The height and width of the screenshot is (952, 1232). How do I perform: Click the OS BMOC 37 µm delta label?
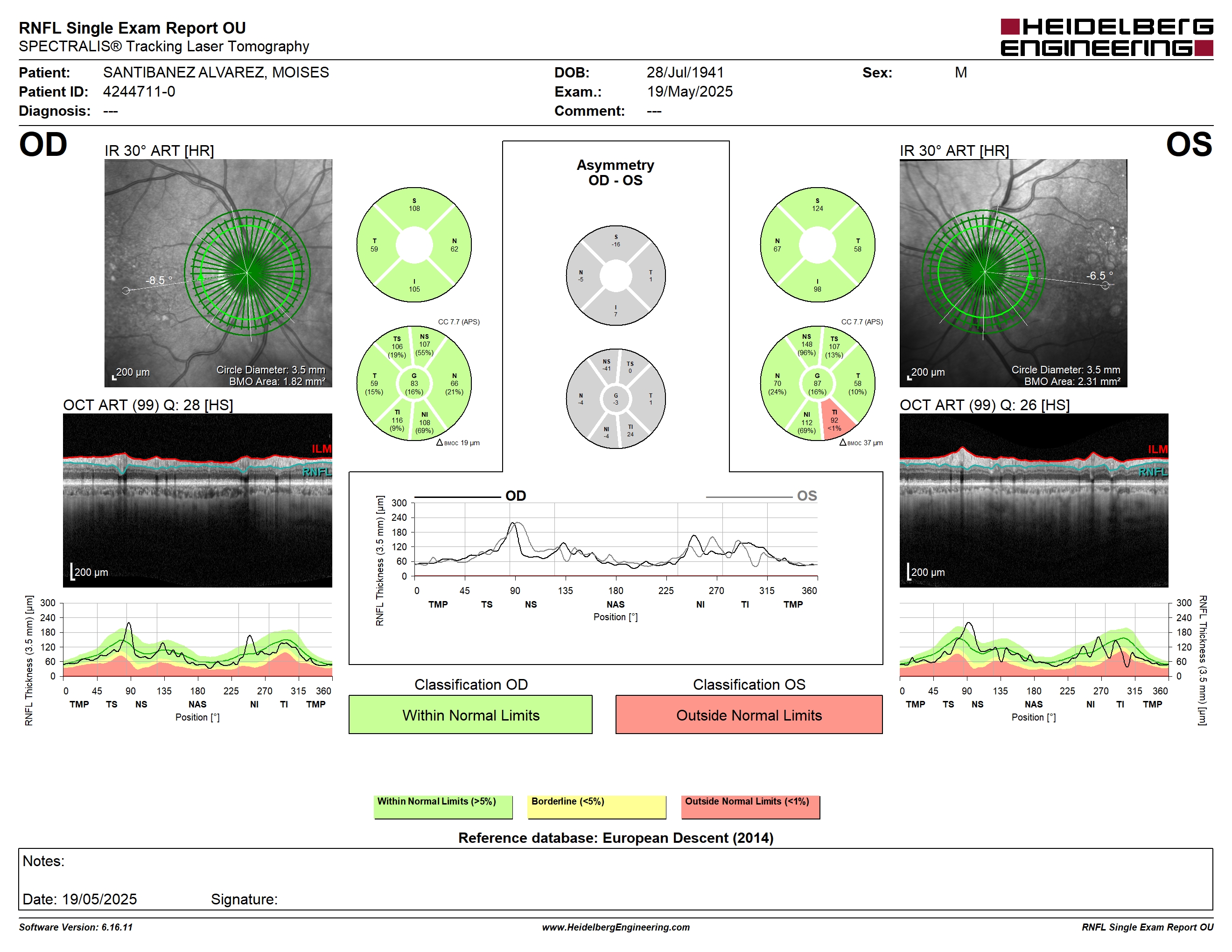(x=861, y=443)
